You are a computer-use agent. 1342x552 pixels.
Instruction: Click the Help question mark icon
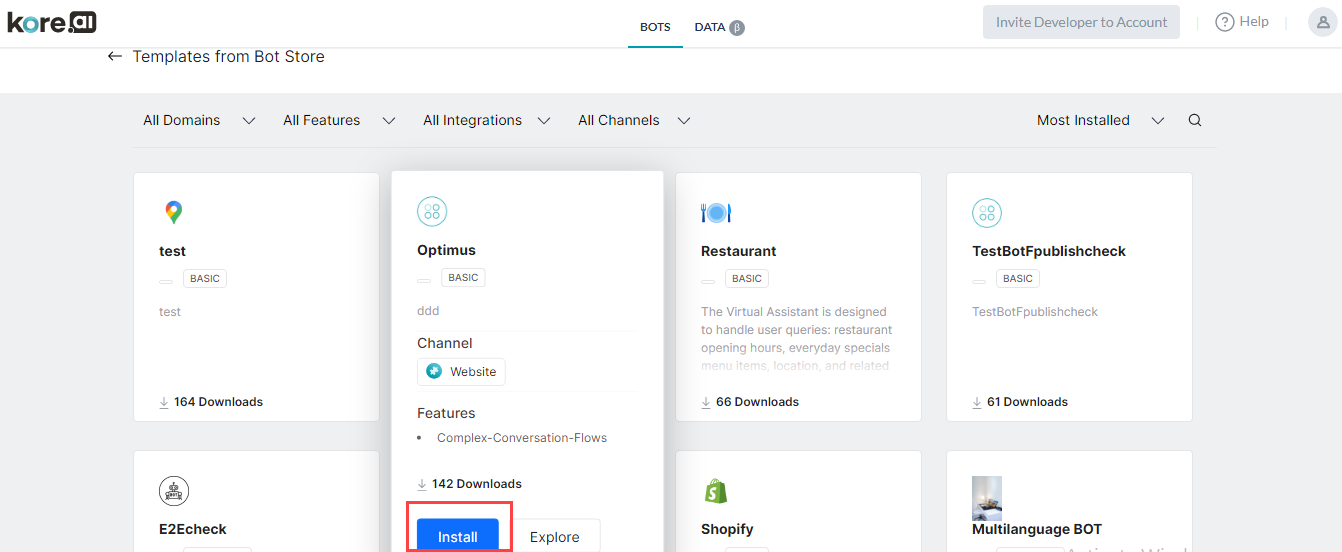1225,22
